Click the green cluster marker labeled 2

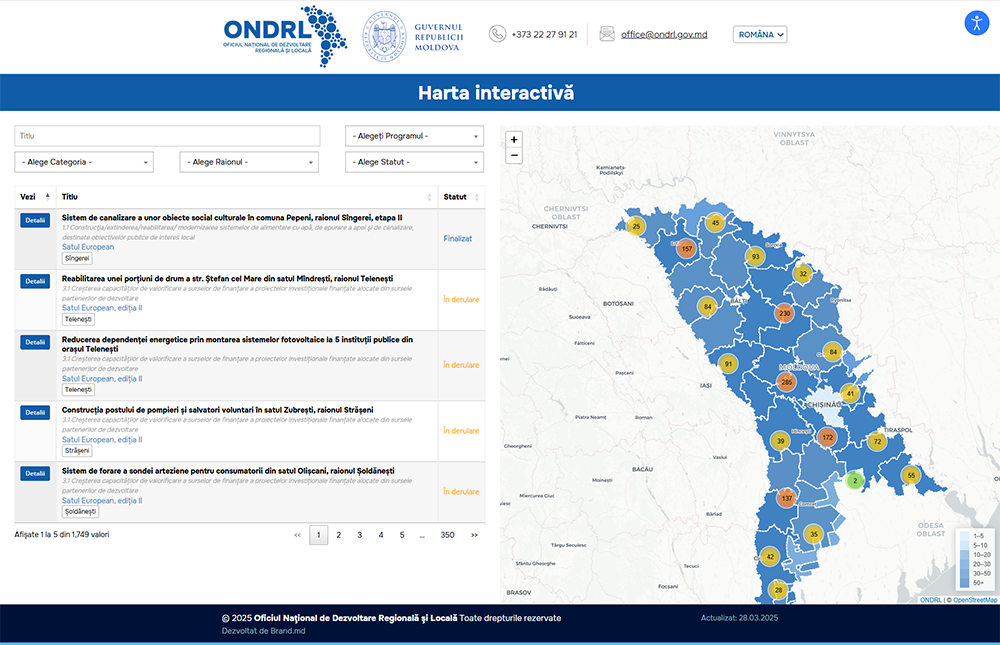click(x=854, y=481)
